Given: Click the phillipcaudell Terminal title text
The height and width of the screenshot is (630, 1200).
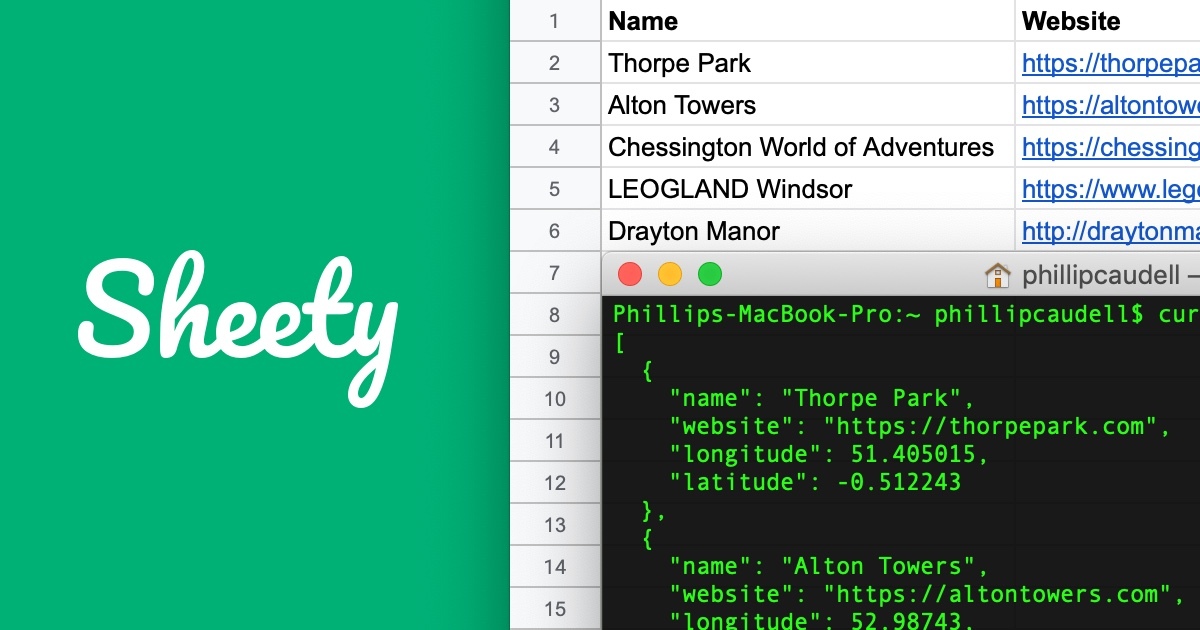Looking at the screenshot, I should 1101,275.
